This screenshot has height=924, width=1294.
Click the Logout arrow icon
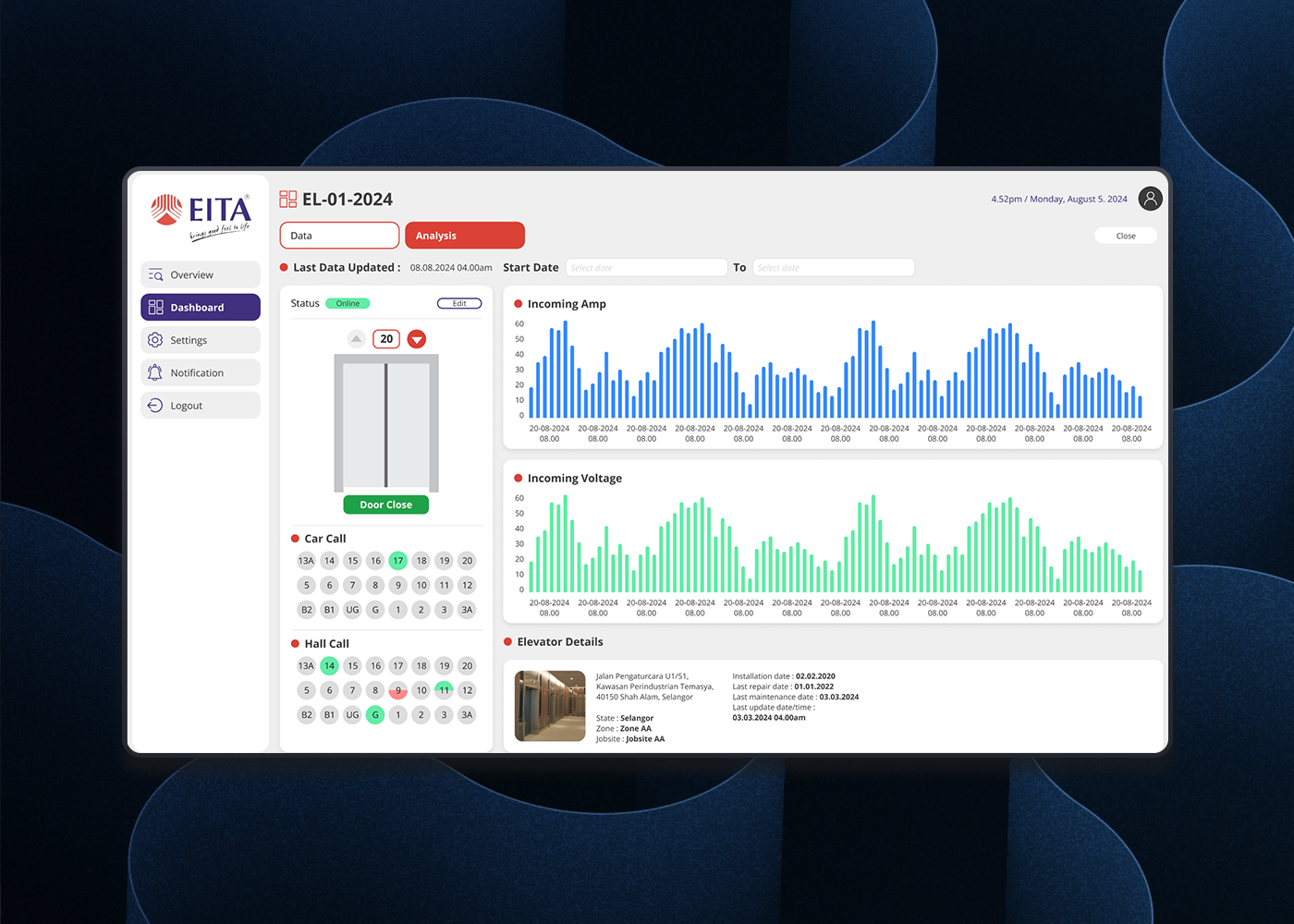click(155, 406)
